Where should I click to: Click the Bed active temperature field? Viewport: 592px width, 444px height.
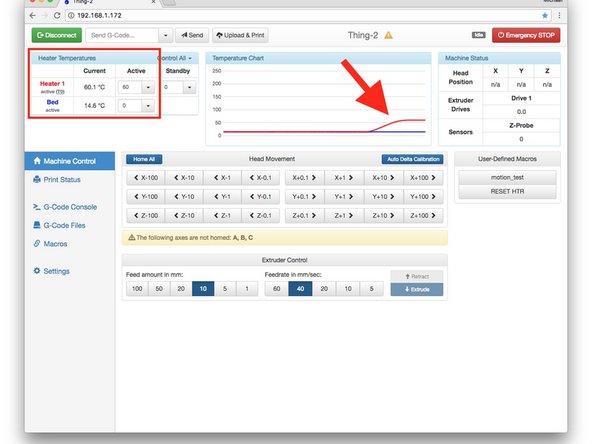(130, 106)
